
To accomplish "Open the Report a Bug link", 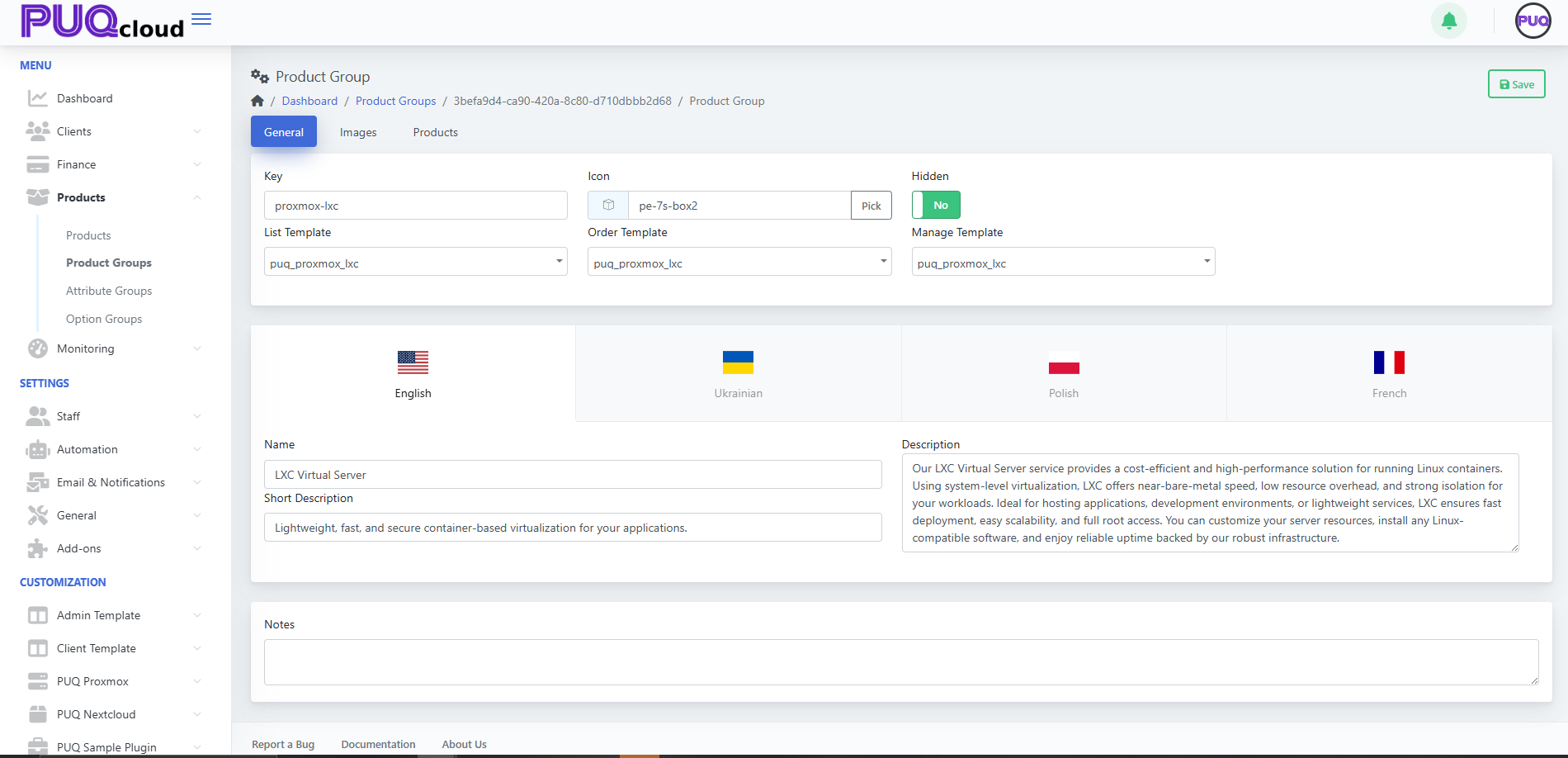I will pos(283,744).
